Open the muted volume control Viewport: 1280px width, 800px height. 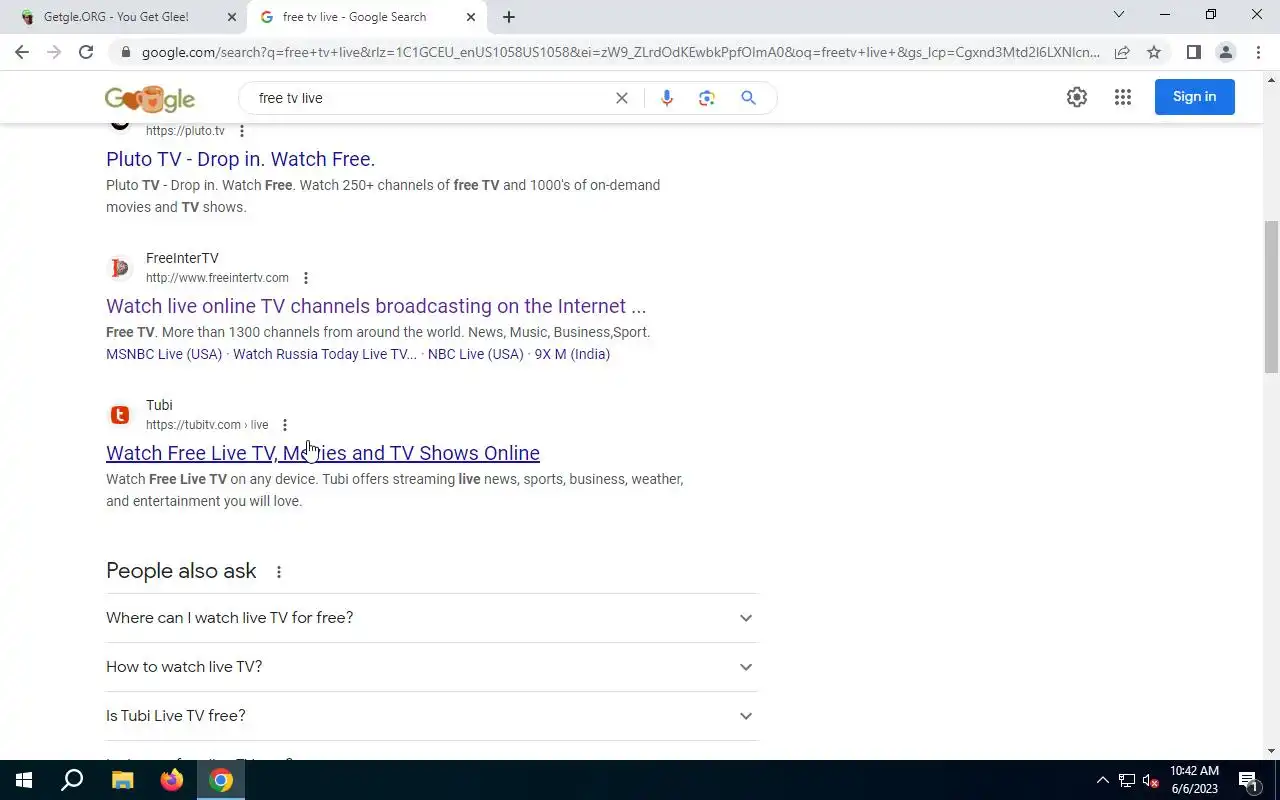1151,781
